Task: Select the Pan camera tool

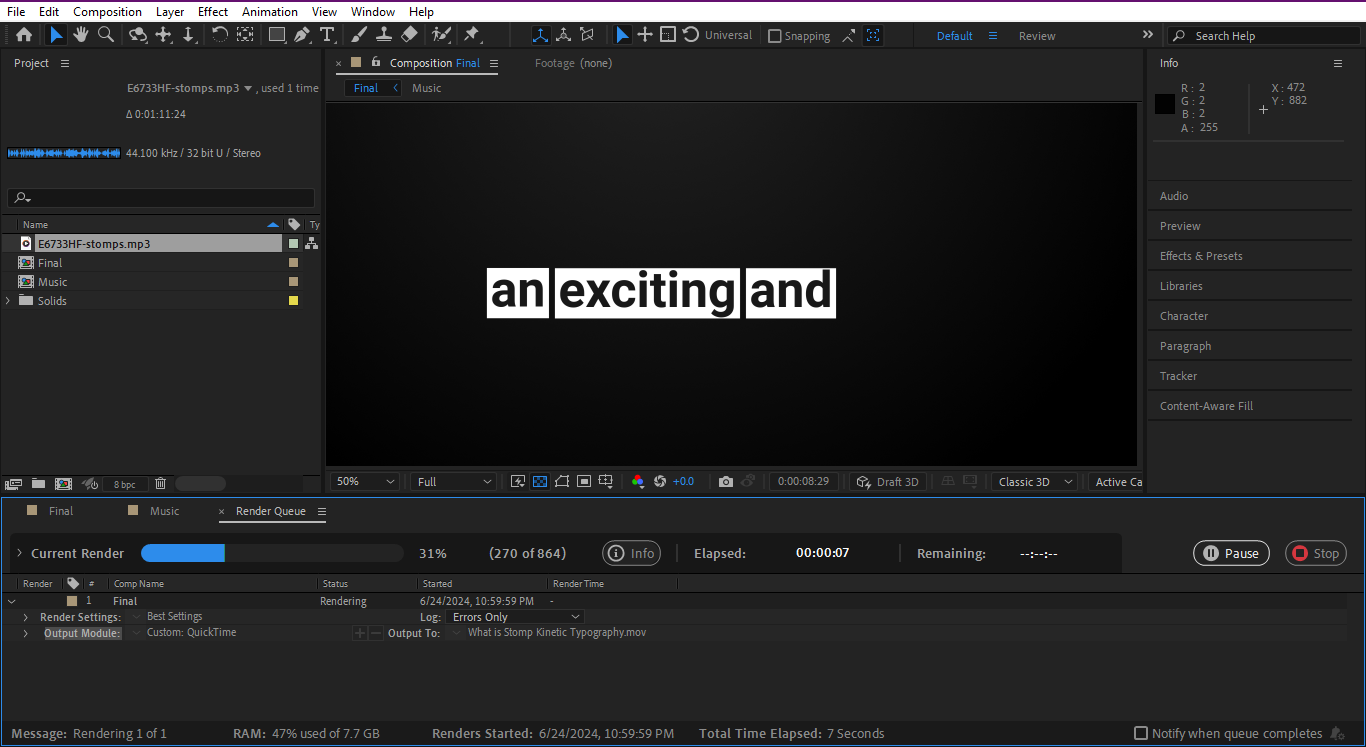Action: point(164,35)
